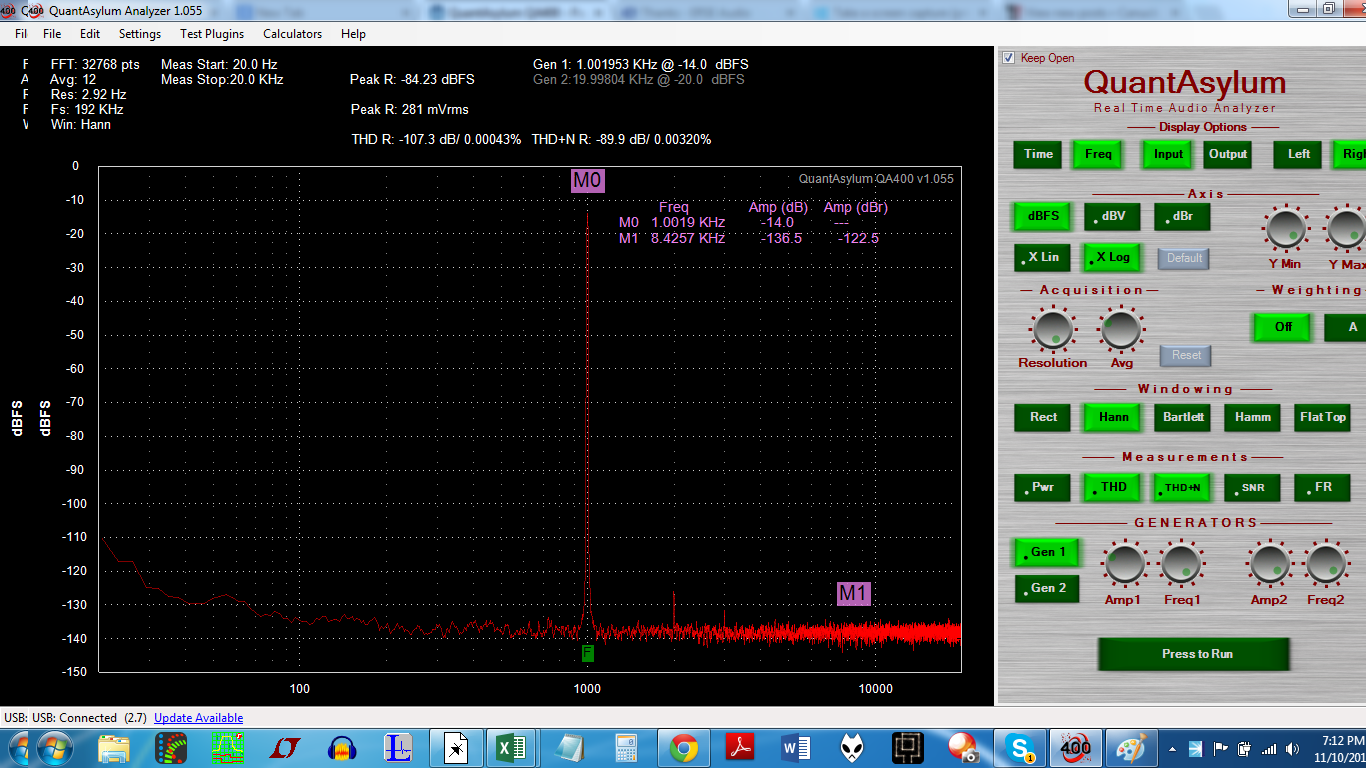Toggle the THD+N measurement
1366x768 pixels.
[1183, 487]
